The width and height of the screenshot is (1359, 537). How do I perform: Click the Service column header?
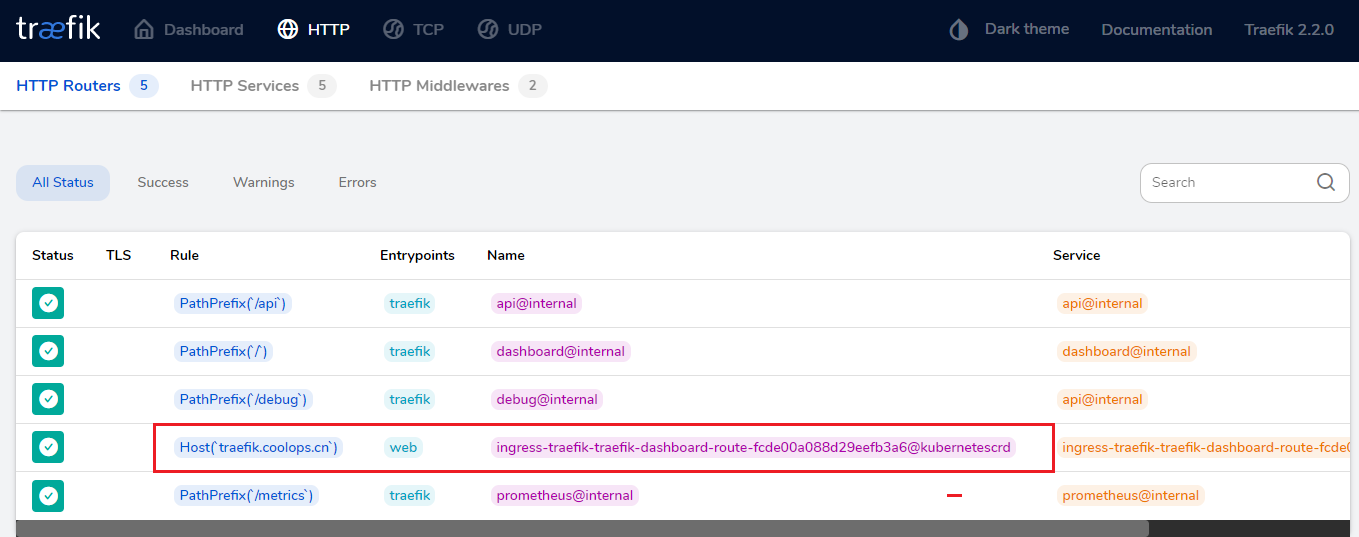(1077, 255)
